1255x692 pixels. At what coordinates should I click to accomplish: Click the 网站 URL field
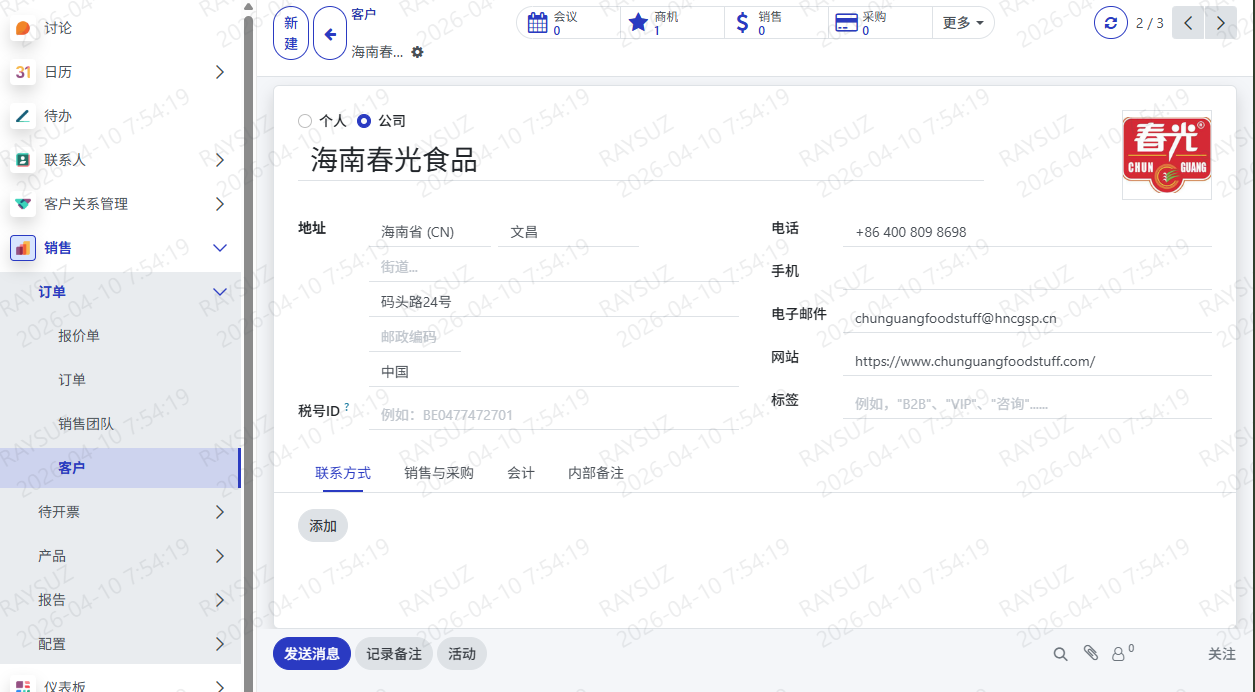point(1027,362)
